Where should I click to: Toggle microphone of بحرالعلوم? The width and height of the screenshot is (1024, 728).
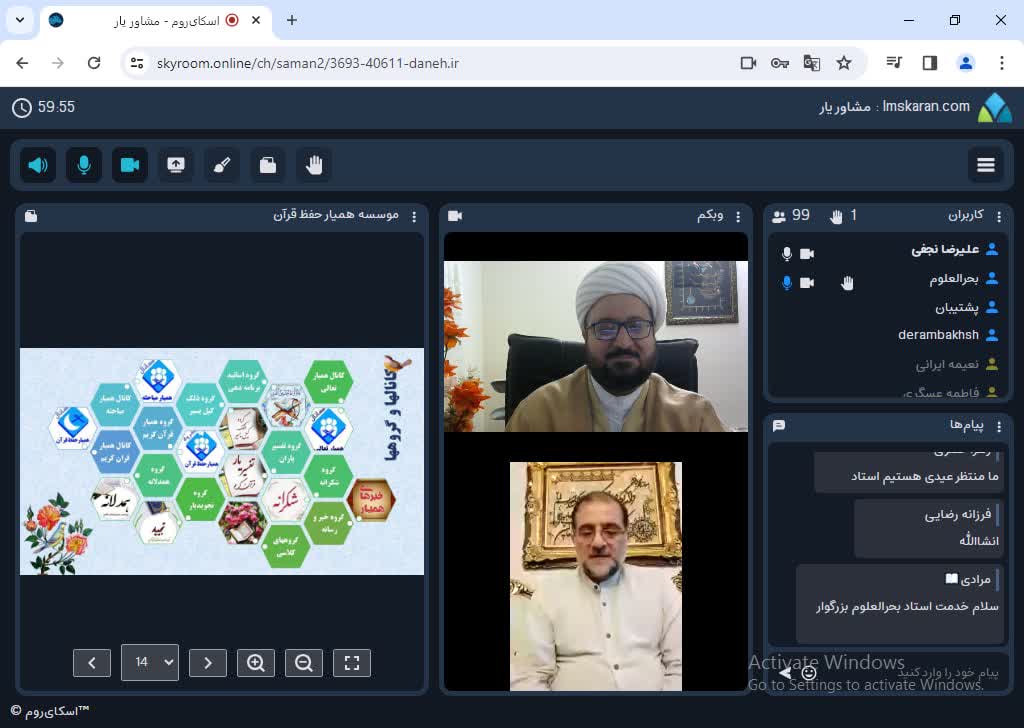pos(787,283)
